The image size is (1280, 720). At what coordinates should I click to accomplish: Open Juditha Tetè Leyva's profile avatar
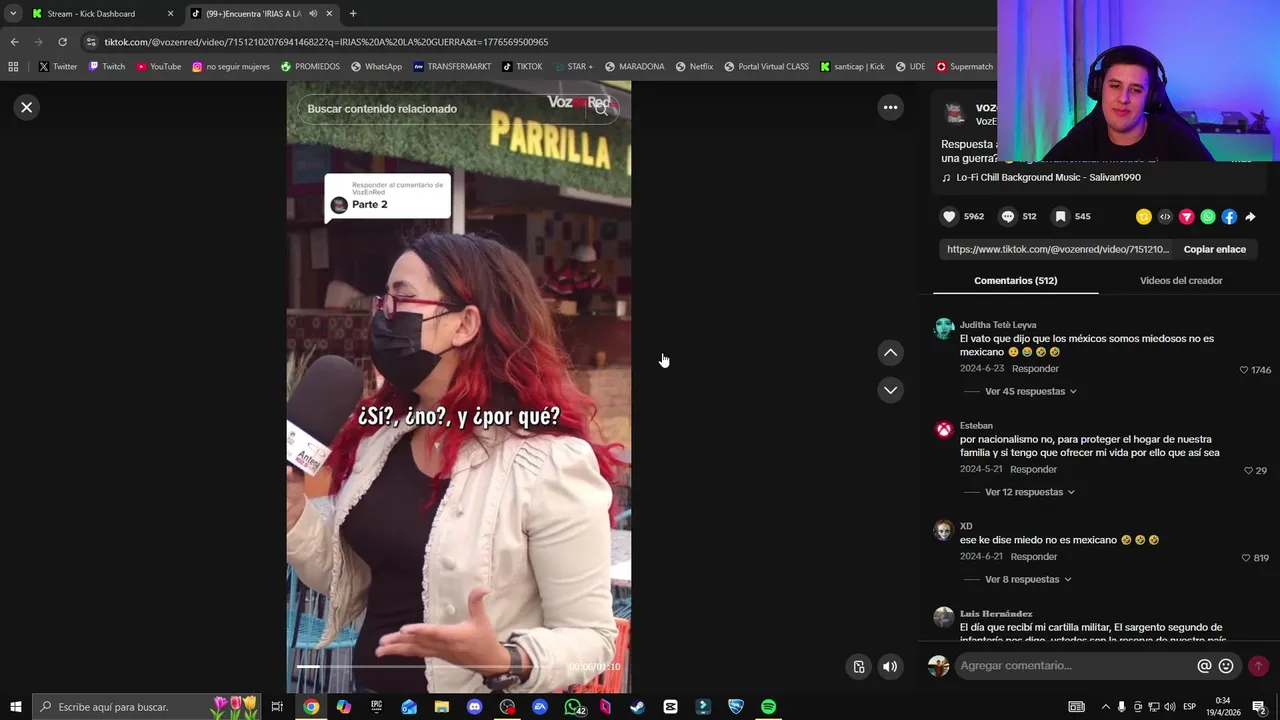click(x=943, y=329)
